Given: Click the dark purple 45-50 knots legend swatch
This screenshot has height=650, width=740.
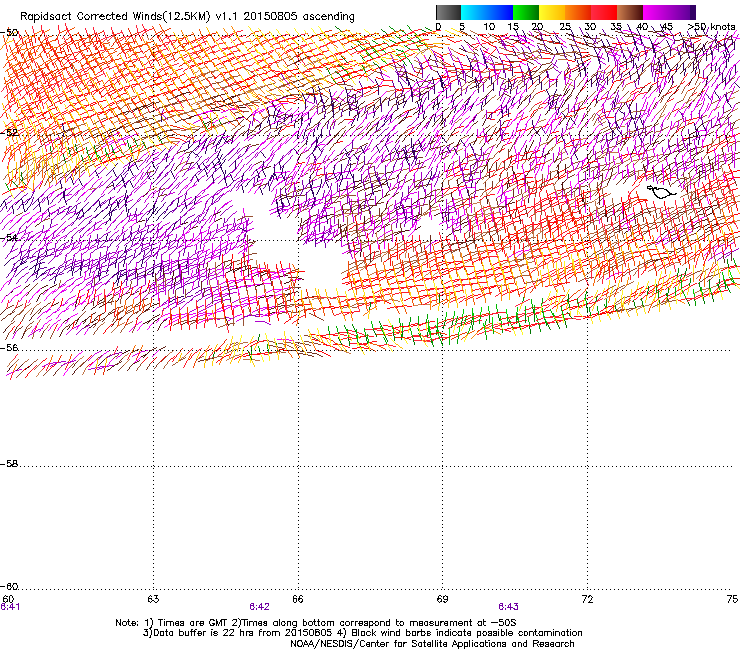Looking at the screenshot, I should click(x=682, y=12).
